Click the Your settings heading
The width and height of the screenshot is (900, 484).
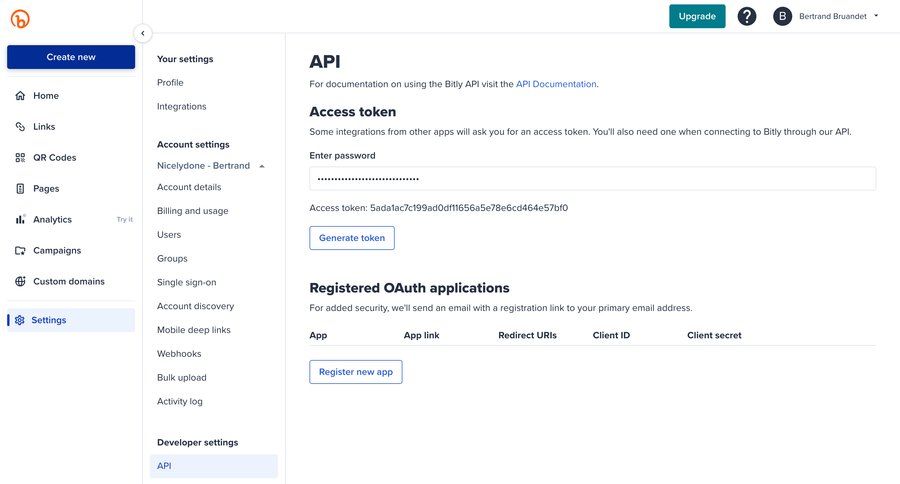click(x=185, y=59)
